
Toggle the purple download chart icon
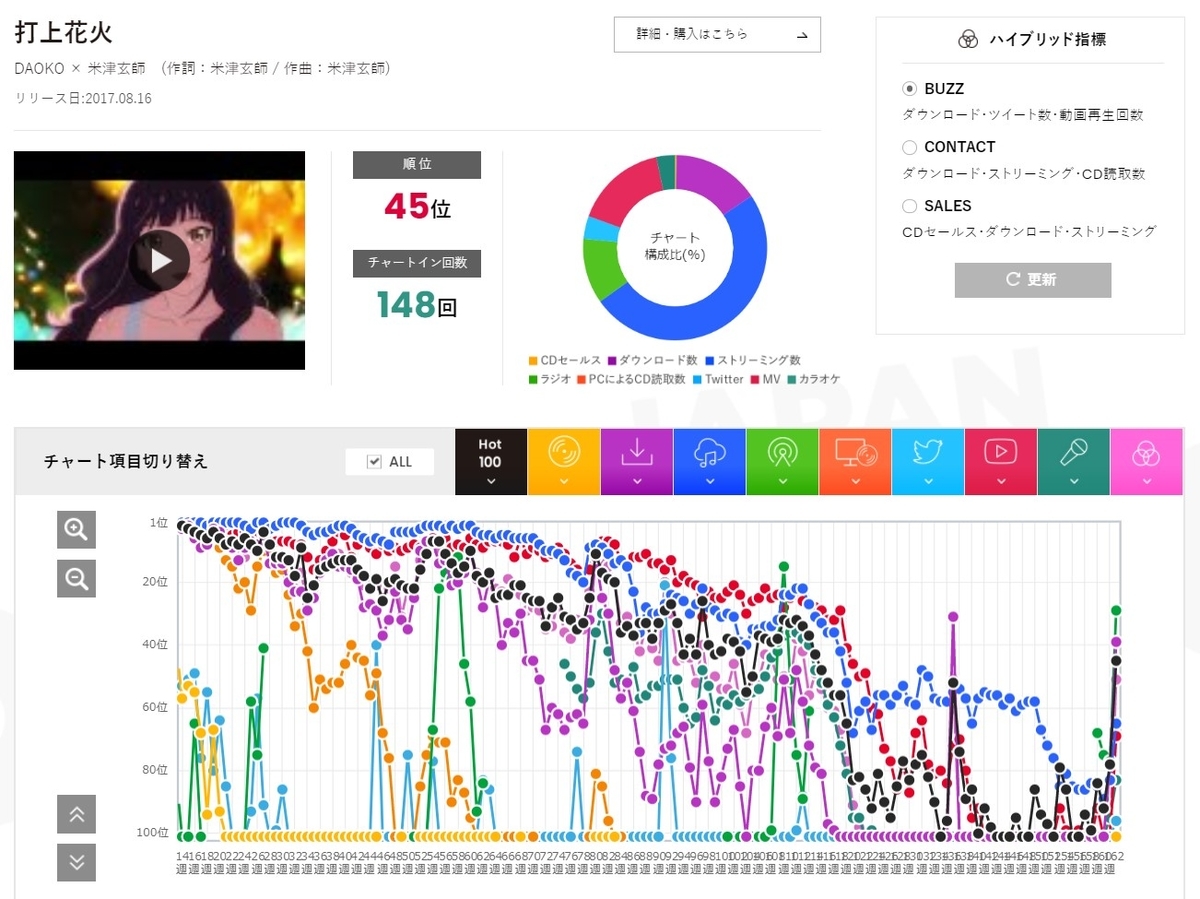point(636,462)
